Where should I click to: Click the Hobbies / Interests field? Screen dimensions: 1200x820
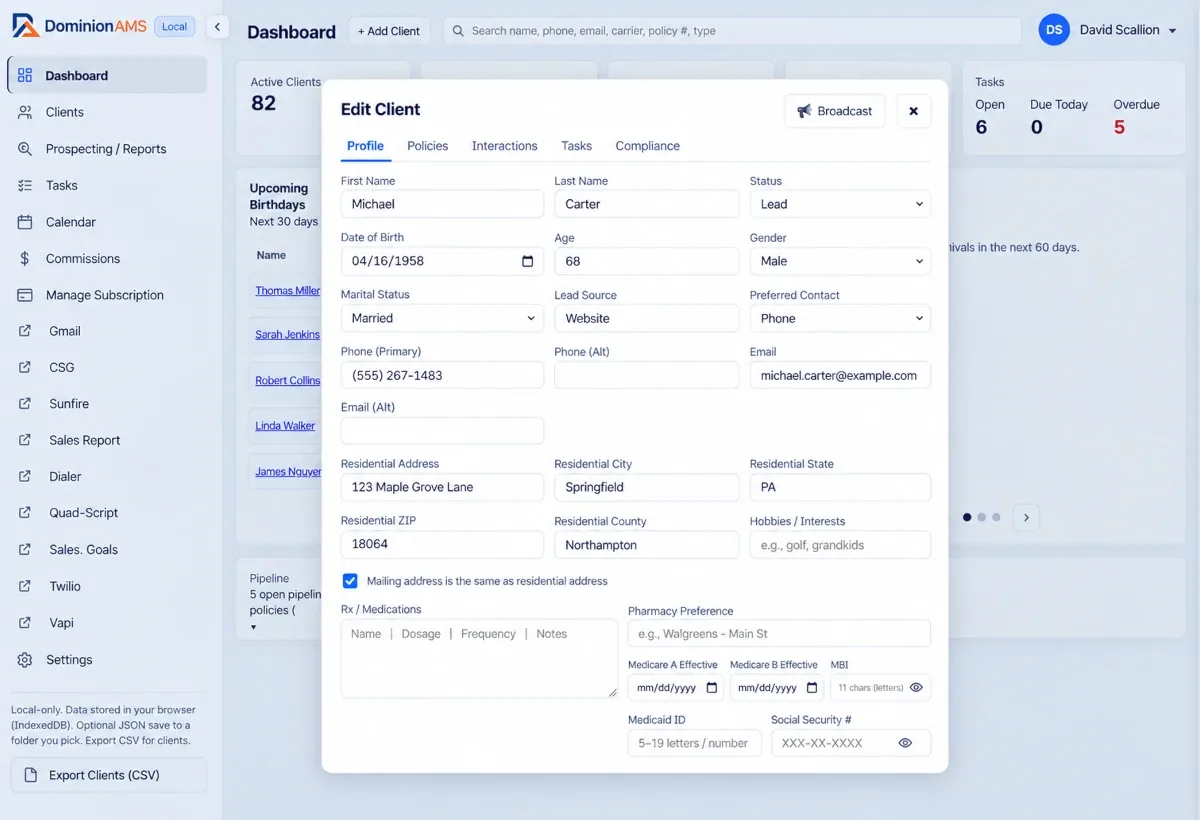coord(840,545)
